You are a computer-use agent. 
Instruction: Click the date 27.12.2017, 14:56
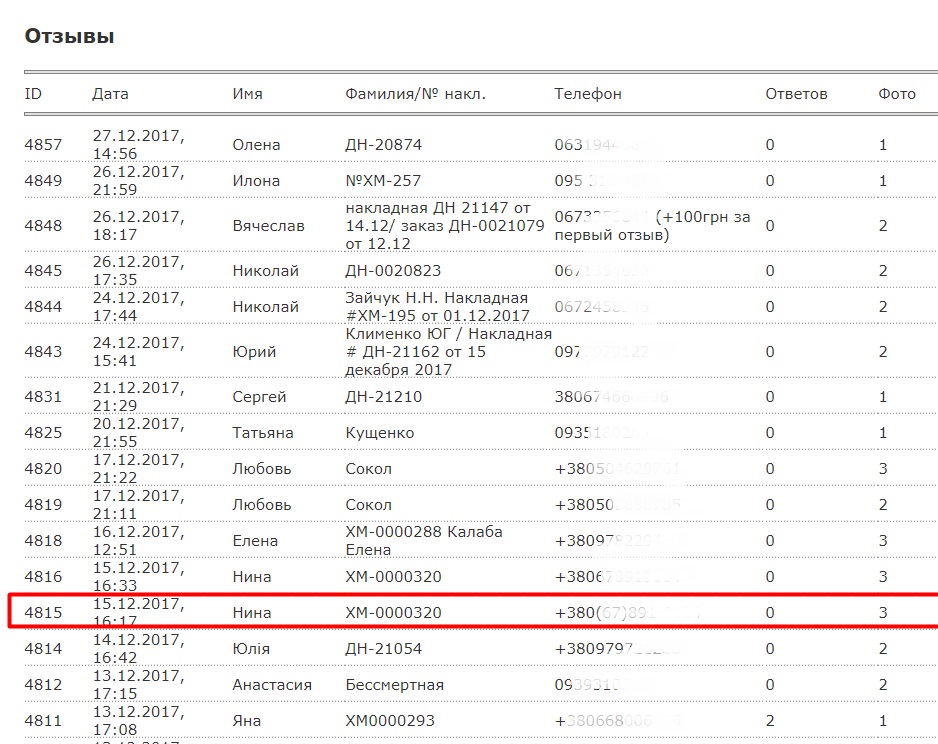138,145
